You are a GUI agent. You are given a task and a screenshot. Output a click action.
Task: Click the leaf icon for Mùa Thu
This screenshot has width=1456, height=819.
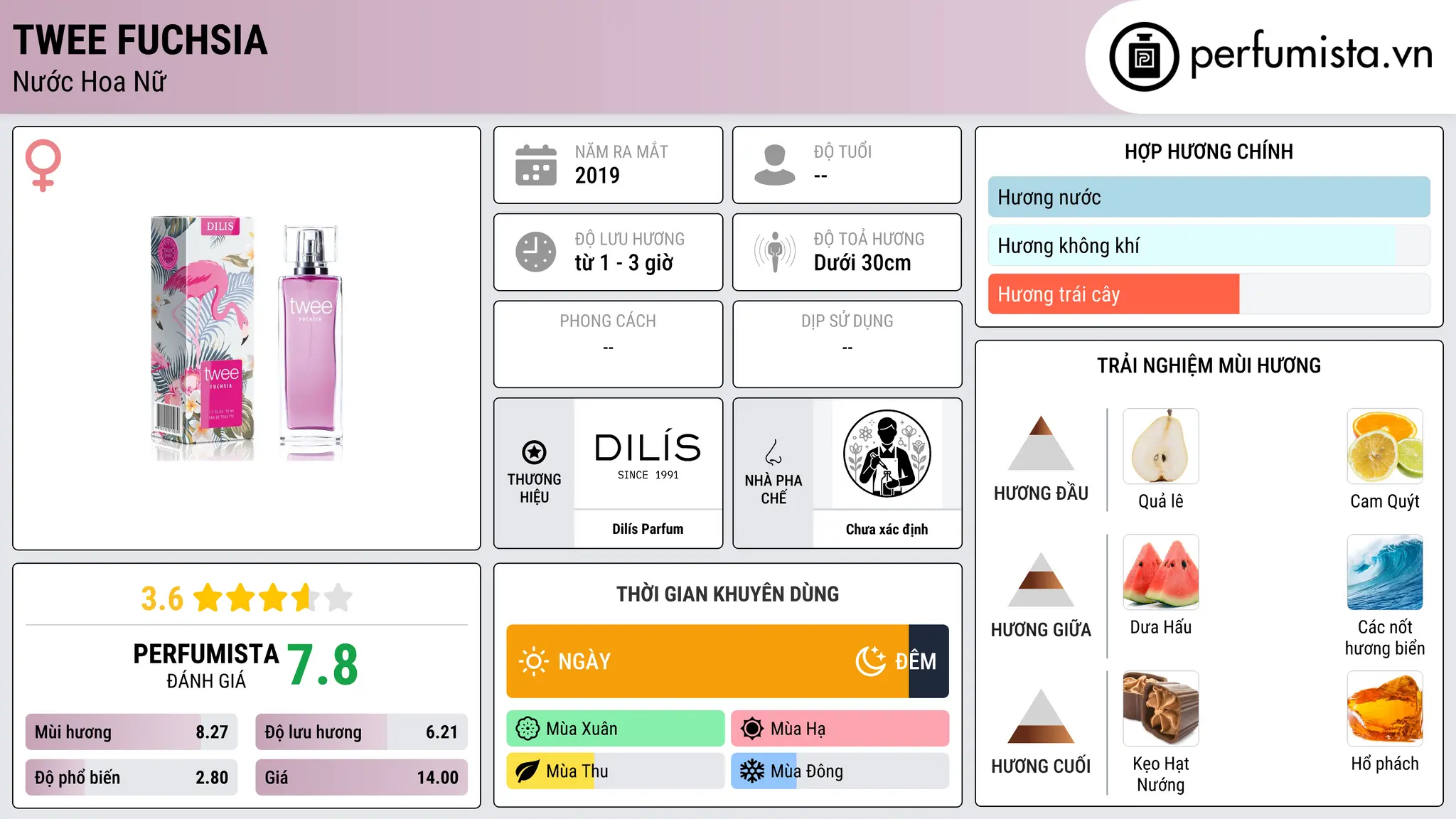pos(528,771)
